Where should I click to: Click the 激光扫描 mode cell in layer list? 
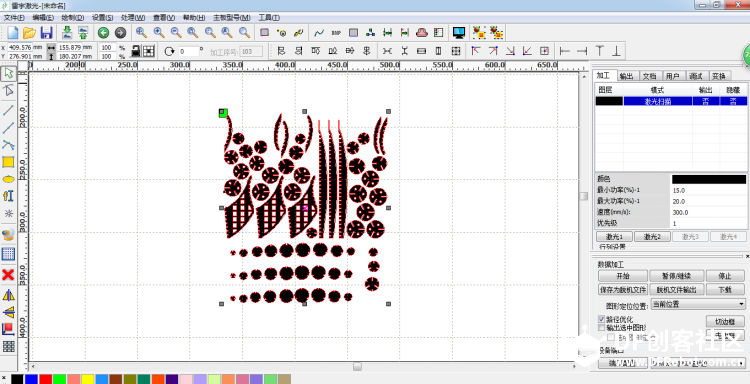[x=658, y=101]
